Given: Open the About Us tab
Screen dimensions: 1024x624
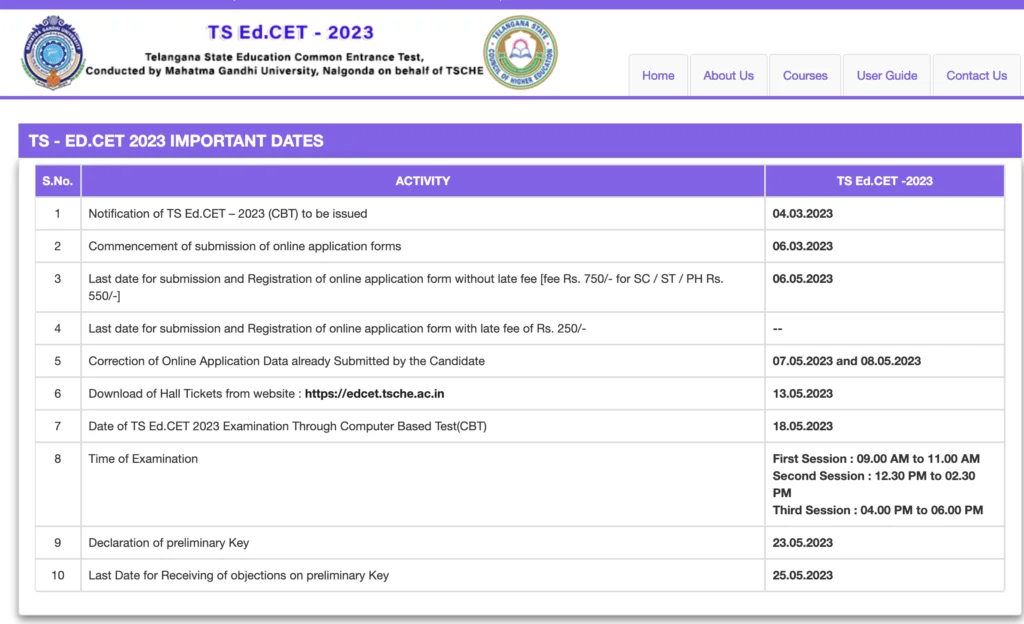Looking at the screenshot, I should [728, 76].
